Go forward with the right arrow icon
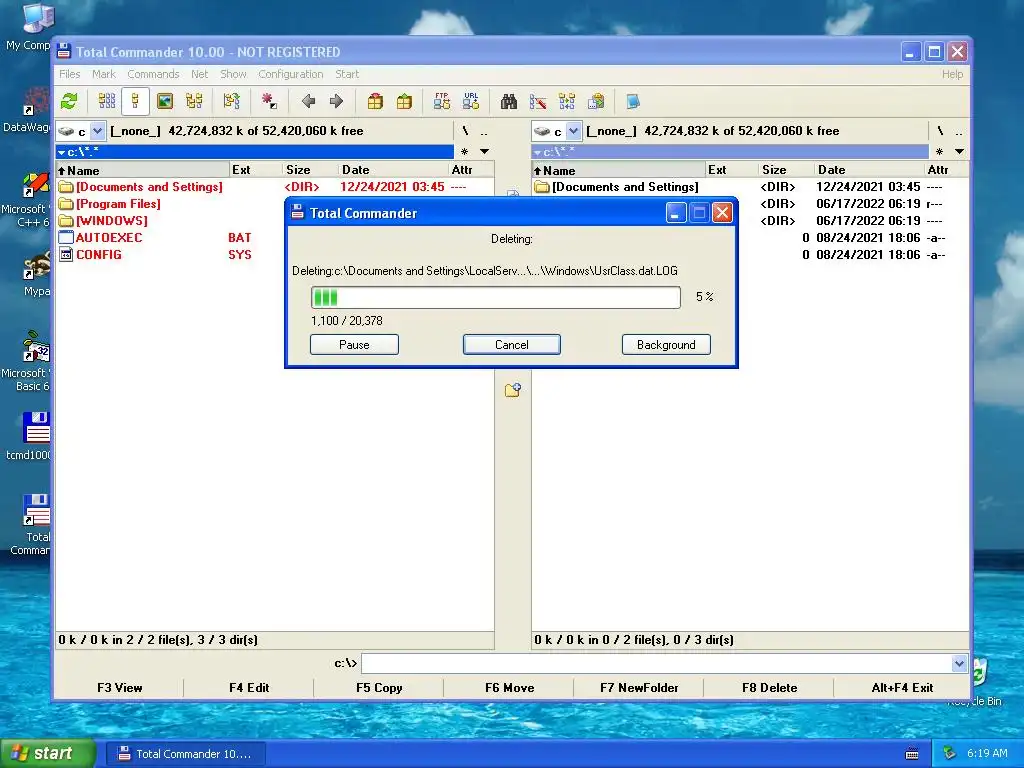The height and width of the screenshot is (768, 1024). (336, 101)
